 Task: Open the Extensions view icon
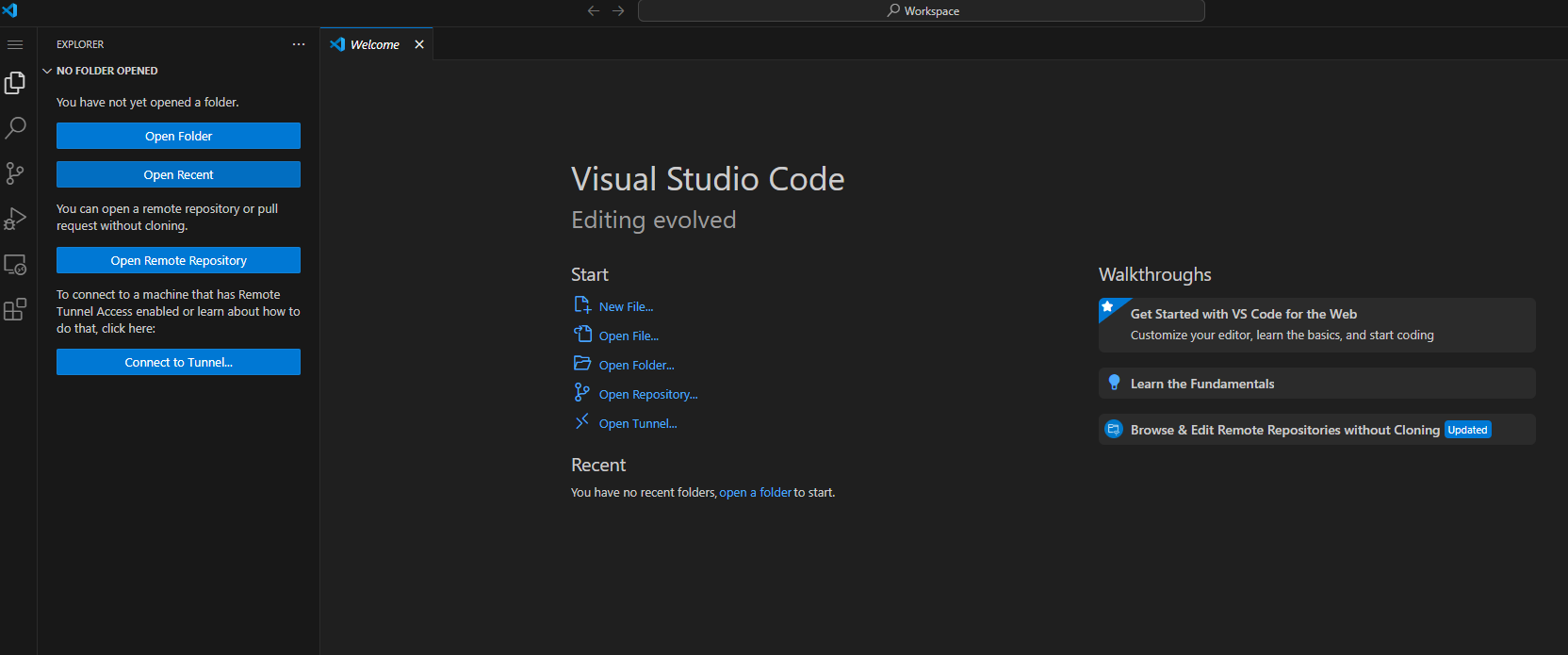15,309
